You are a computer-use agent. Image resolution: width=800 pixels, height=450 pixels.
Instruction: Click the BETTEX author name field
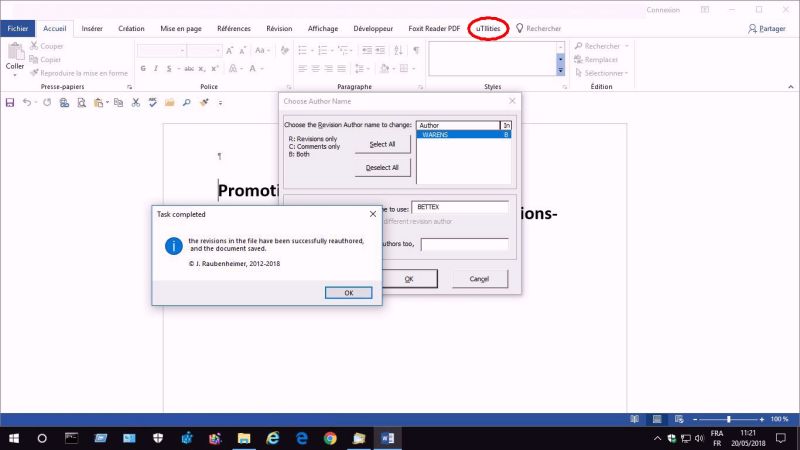pos(460,207)
